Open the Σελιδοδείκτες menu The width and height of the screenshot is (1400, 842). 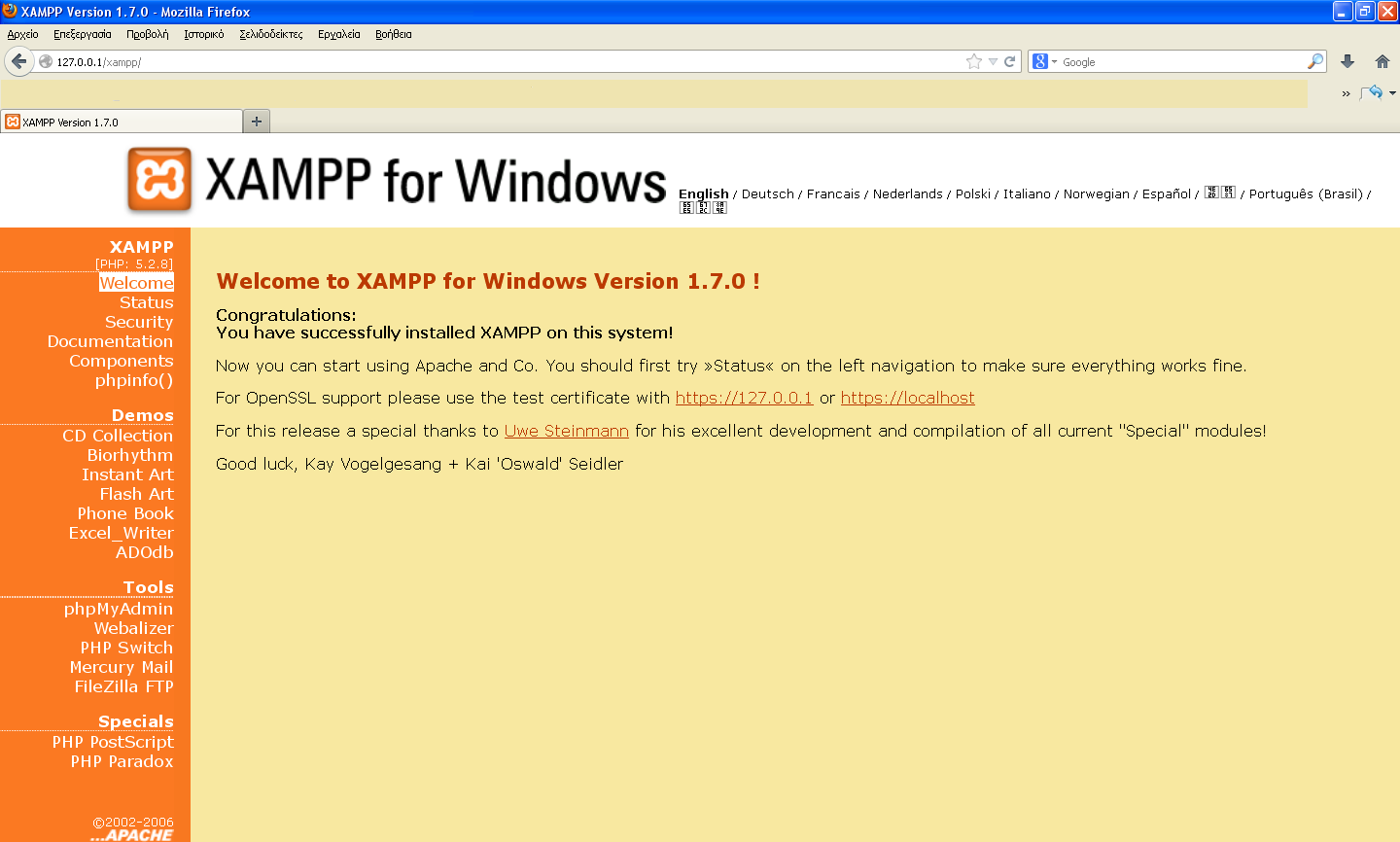point(271,34)
